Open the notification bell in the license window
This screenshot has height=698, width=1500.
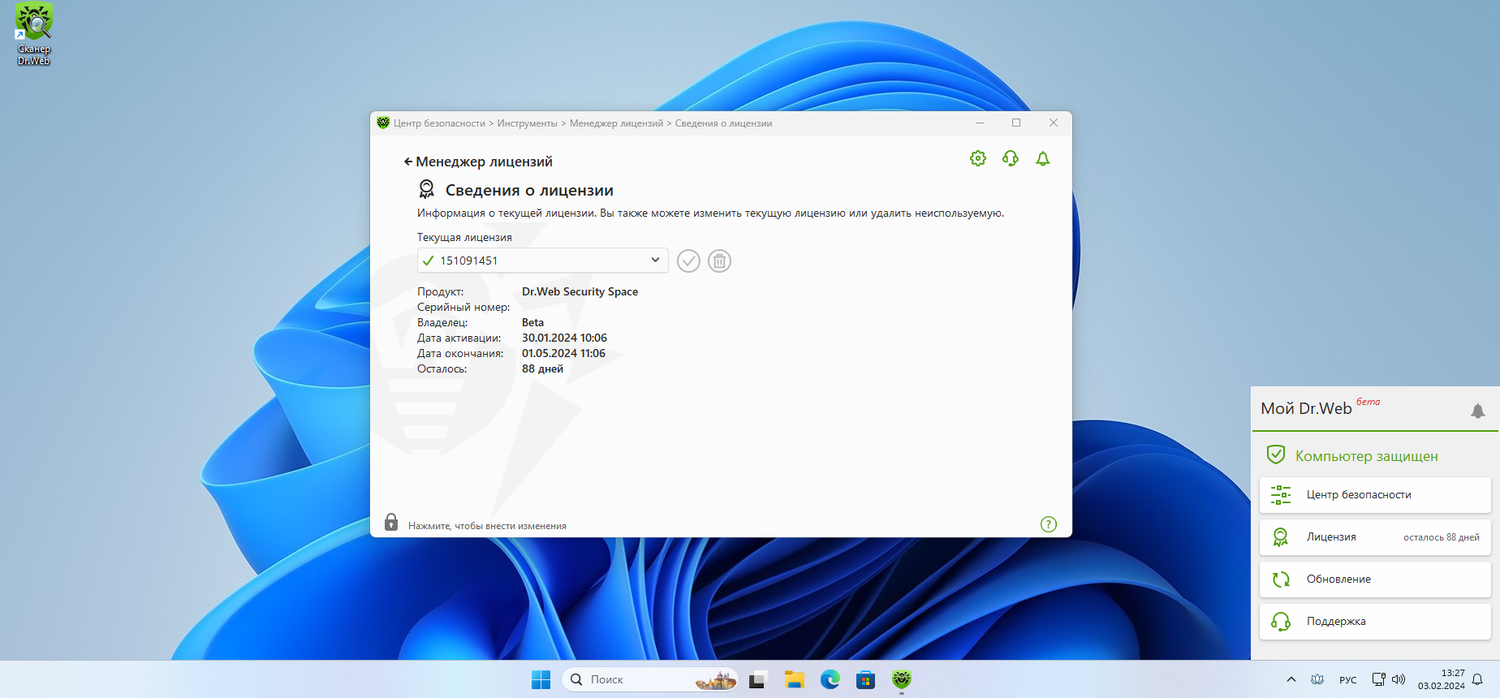[1043, 158]
